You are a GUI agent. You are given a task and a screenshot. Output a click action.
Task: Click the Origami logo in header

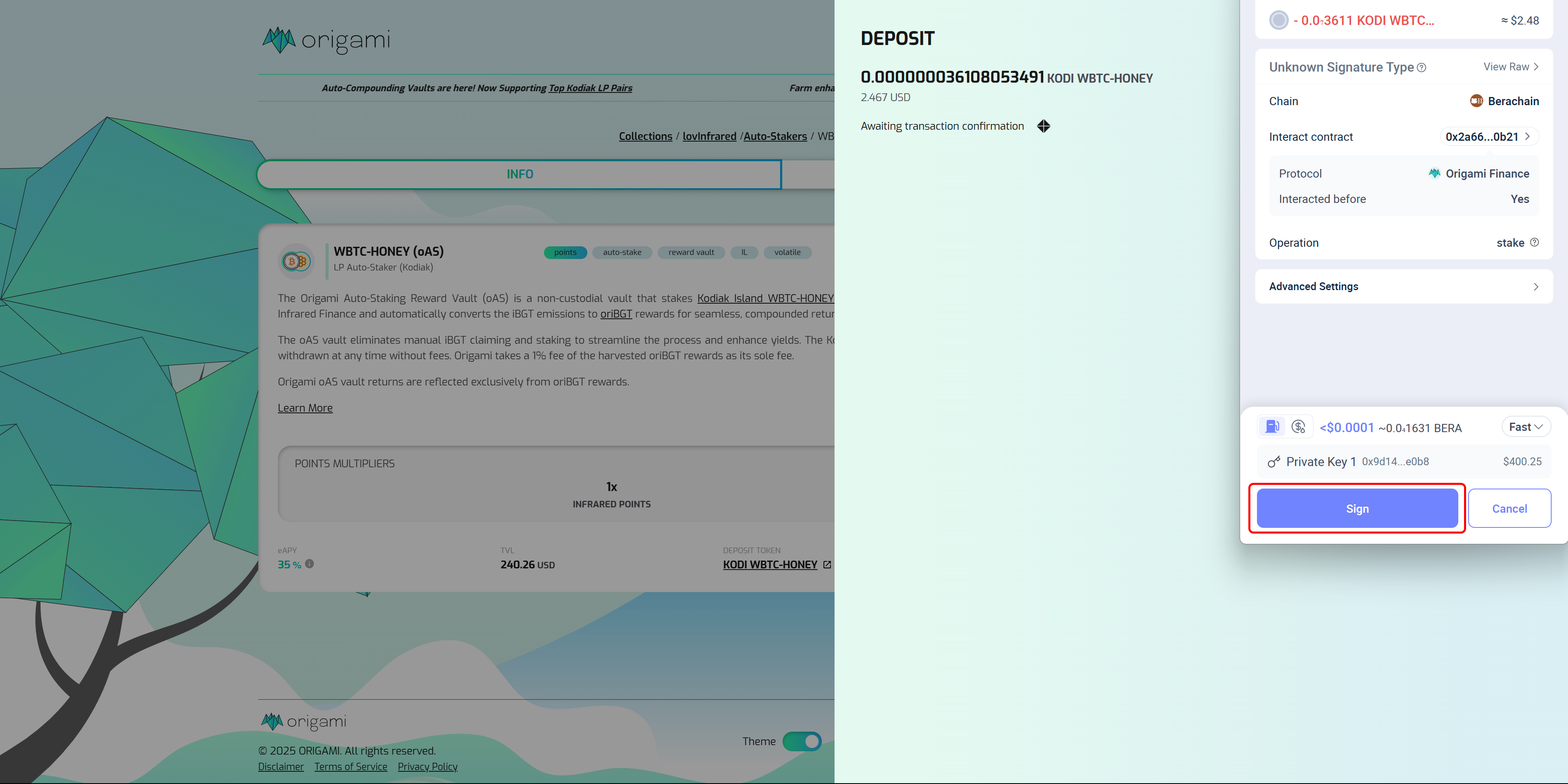click(326, 40)
